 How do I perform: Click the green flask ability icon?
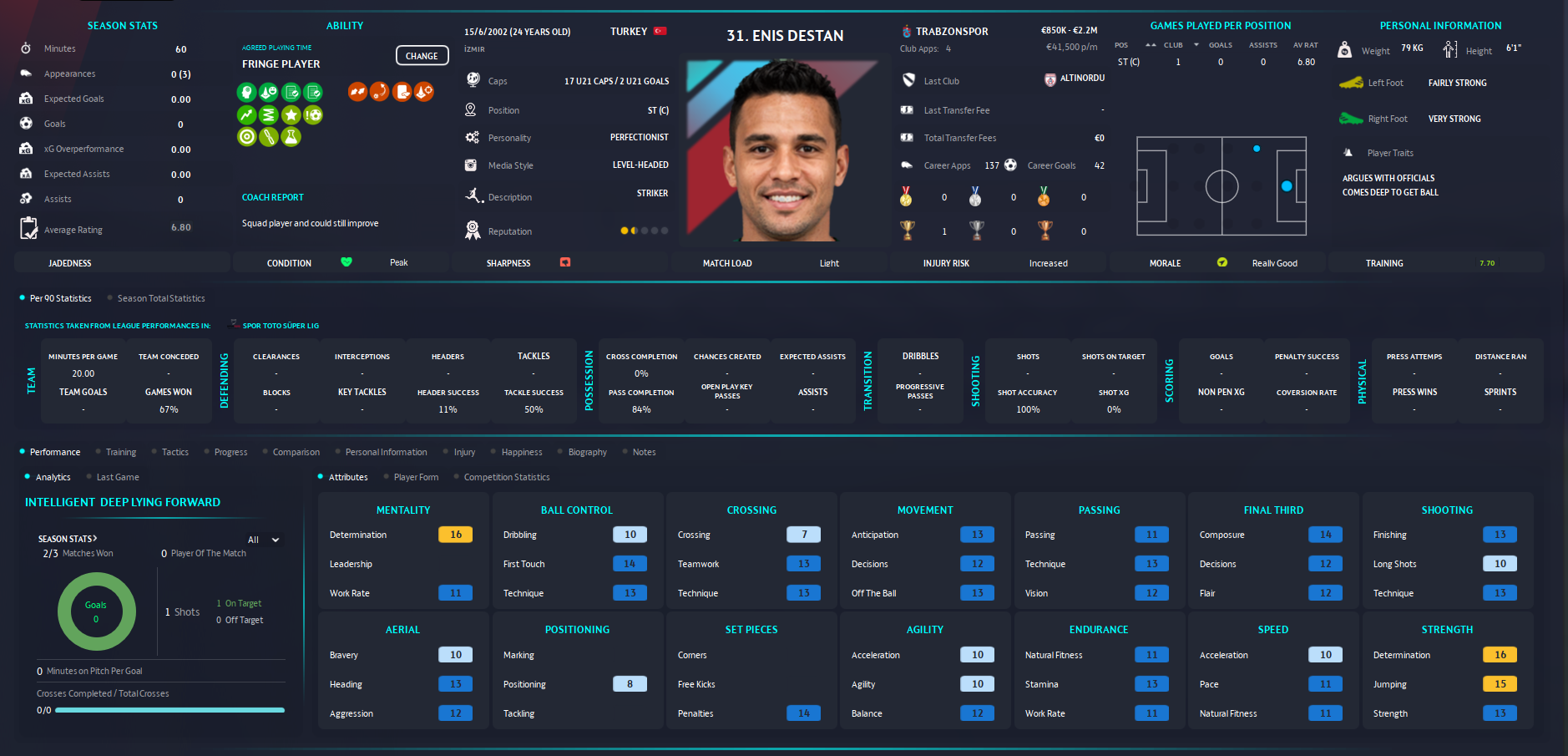click(291, 136)
